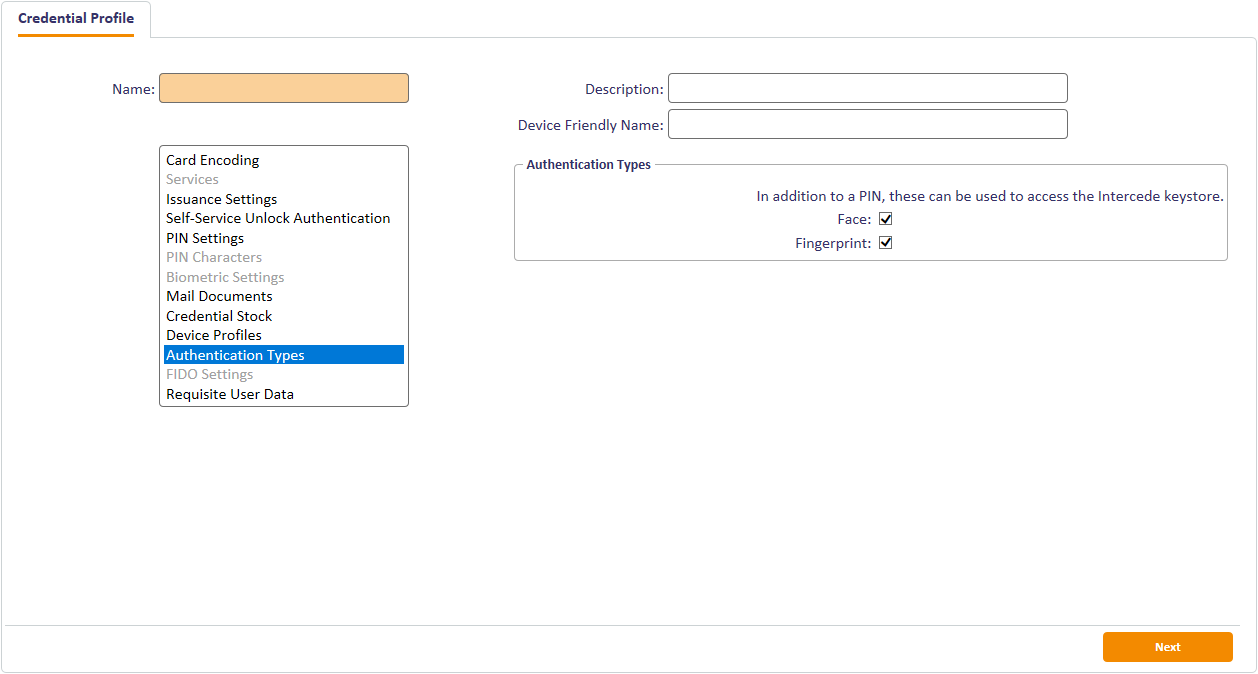Click the Device Friendly Name field

point(867,124)
